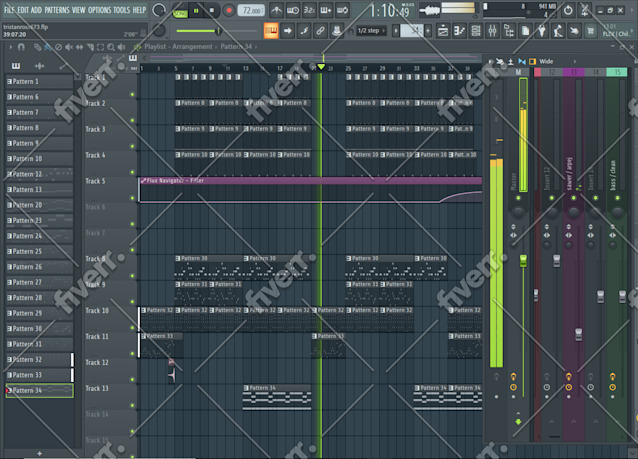This screenshot has height=459, width=638.
Task: Click the plus next to pattern selector
Action: coord(428,31)
